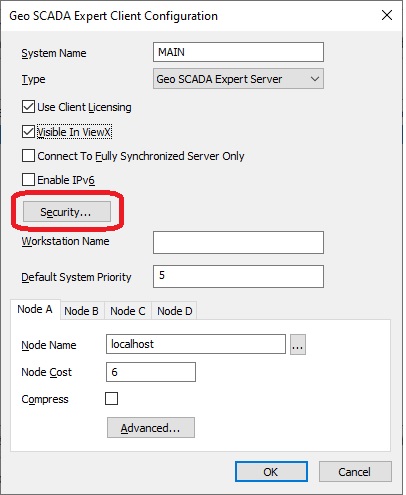Image resolution: width=406 pixels, height=495 pixels.
Task: Open the Node D tab
Action: (174, 311)
